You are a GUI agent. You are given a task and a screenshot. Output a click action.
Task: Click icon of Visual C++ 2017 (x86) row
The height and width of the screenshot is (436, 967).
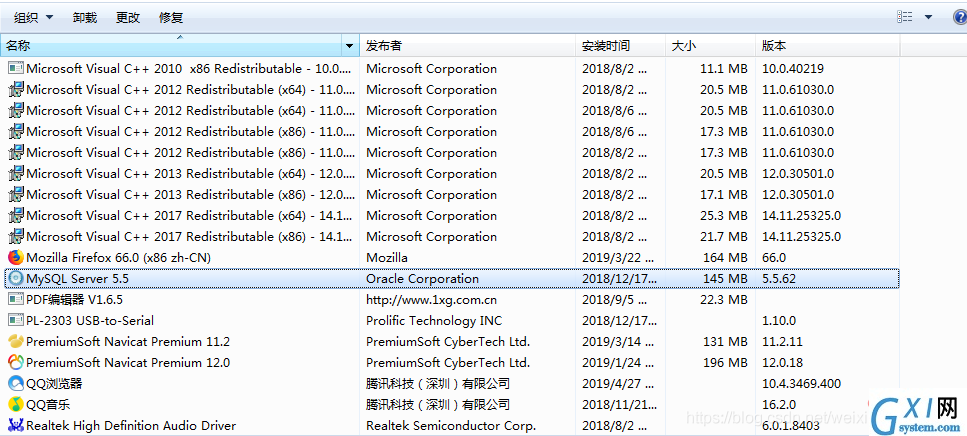[x=15, y=236]
